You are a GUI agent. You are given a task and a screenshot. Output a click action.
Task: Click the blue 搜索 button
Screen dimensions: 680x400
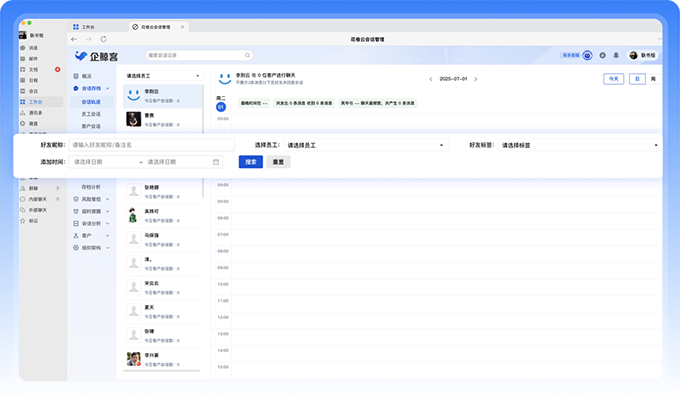coord(251,161)
